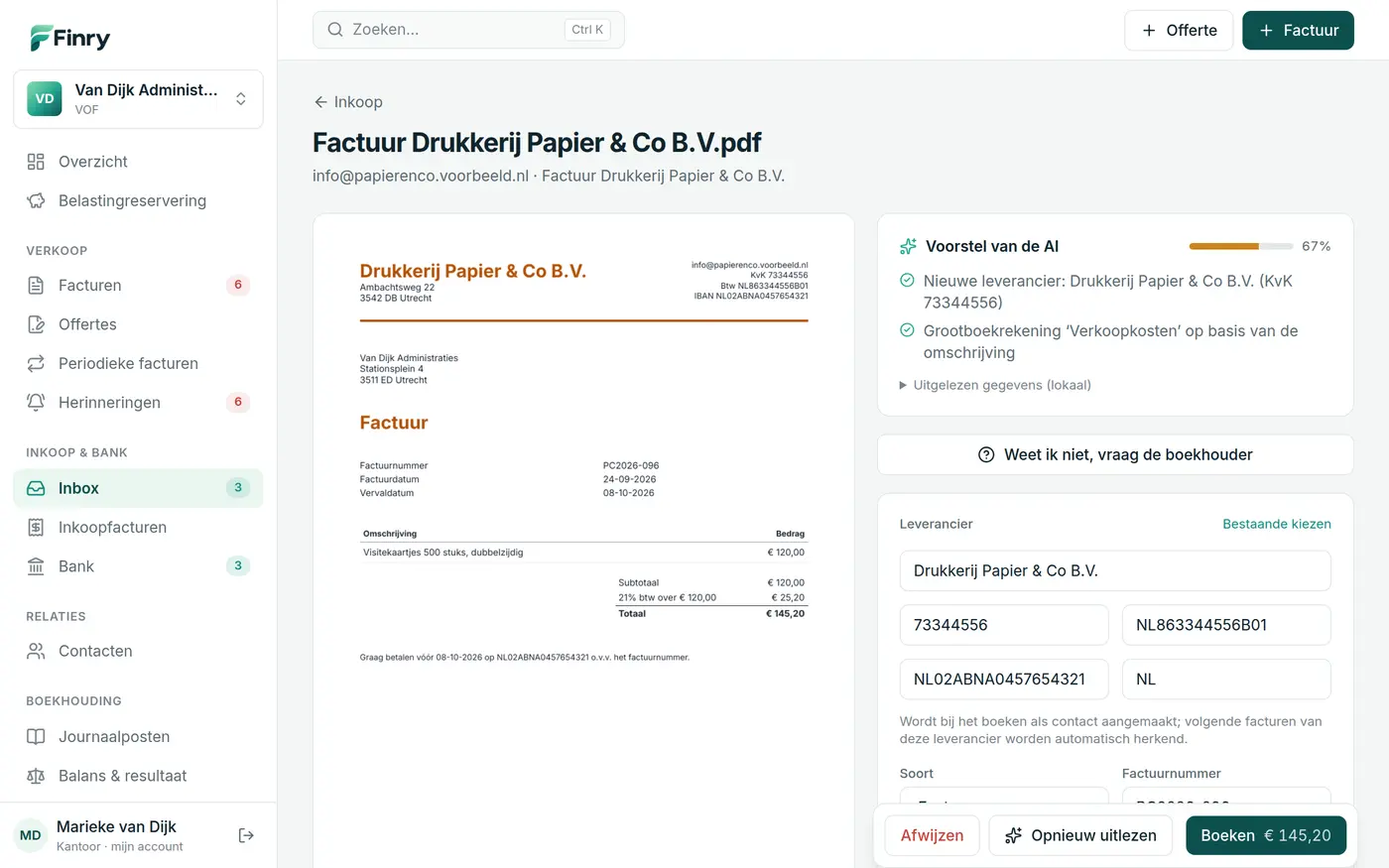Image resolution: width=1389 pixels, height=868 pixels.
Task: Go to Belastingreservering
Action: [138, 200]
